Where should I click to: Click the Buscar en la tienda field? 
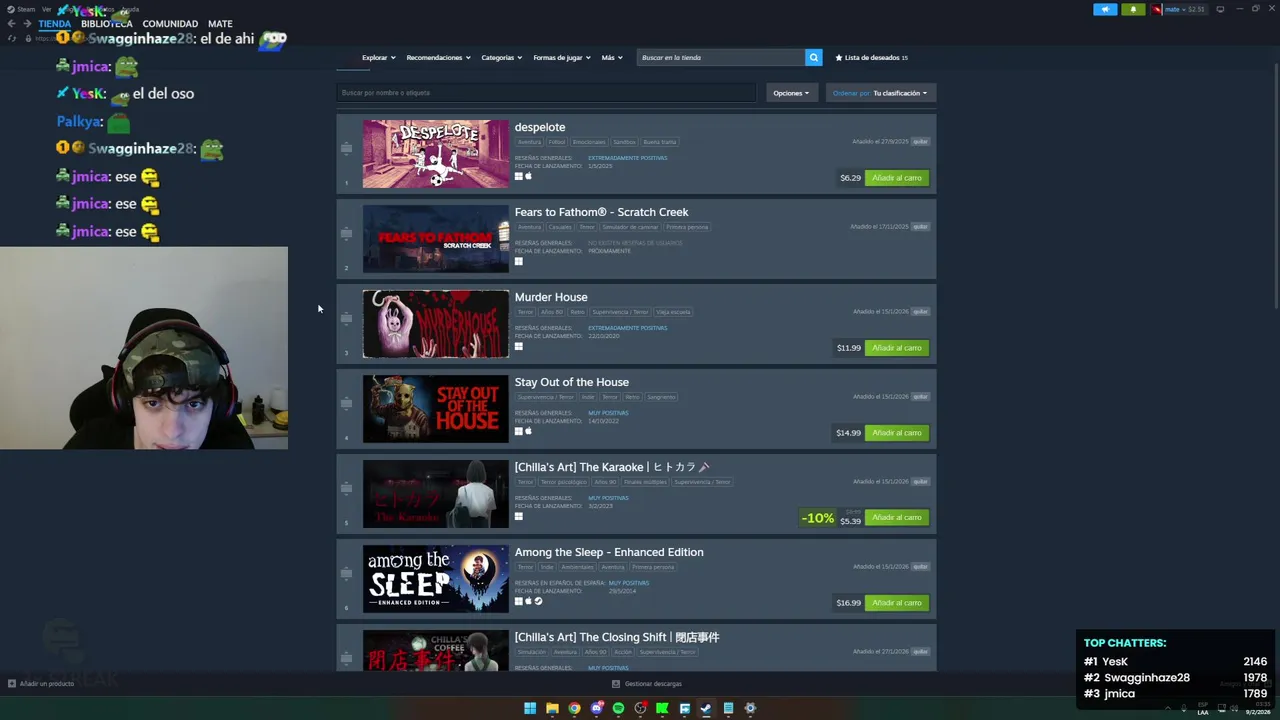tap(722, 58)
